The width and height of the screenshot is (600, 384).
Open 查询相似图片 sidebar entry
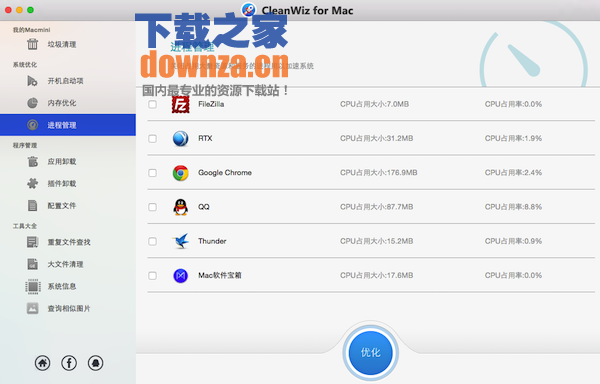click(68, 308)
